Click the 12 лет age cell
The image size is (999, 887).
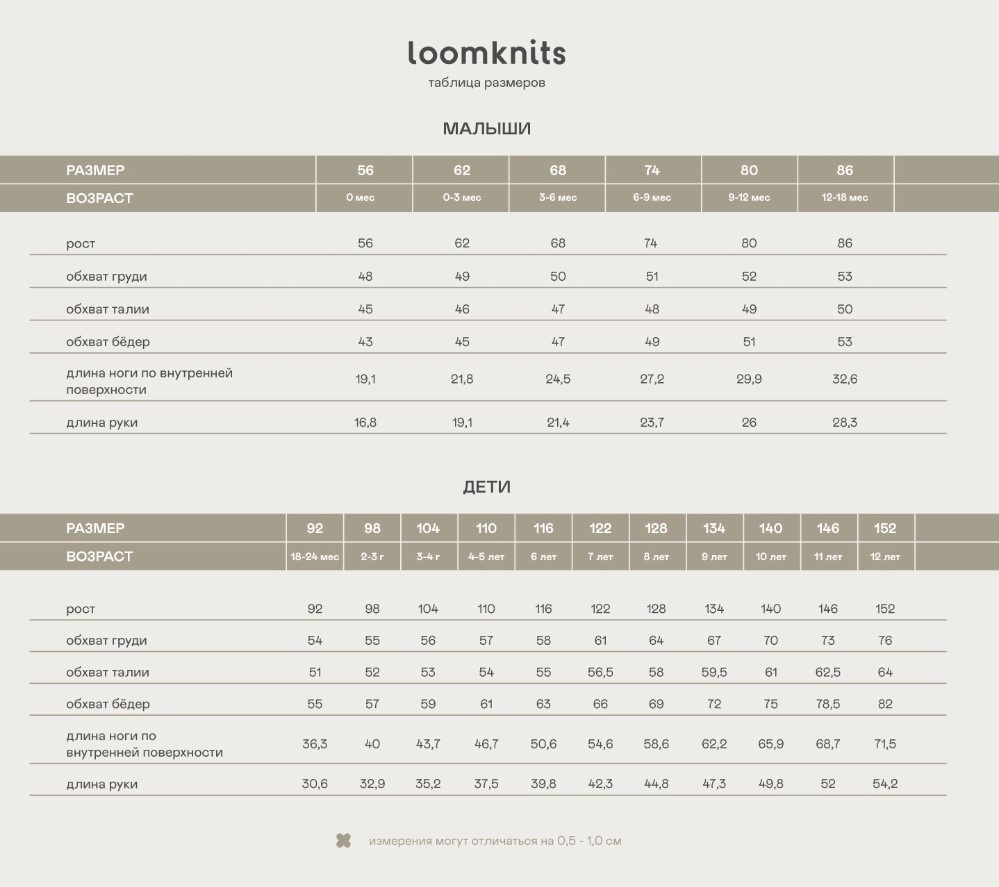pos(885,556)
